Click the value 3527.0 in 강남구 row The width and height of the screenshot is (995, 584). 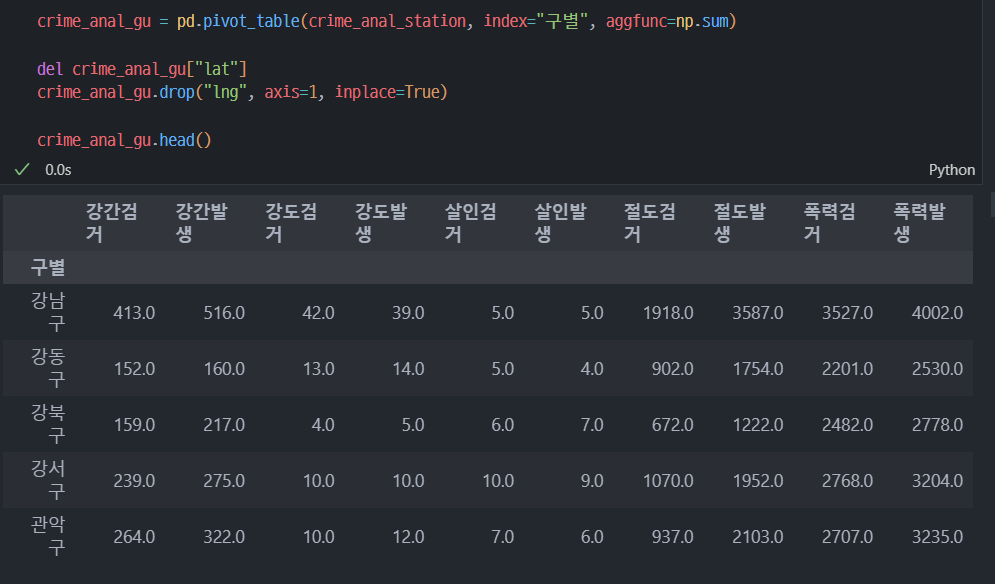pos(848,313)
